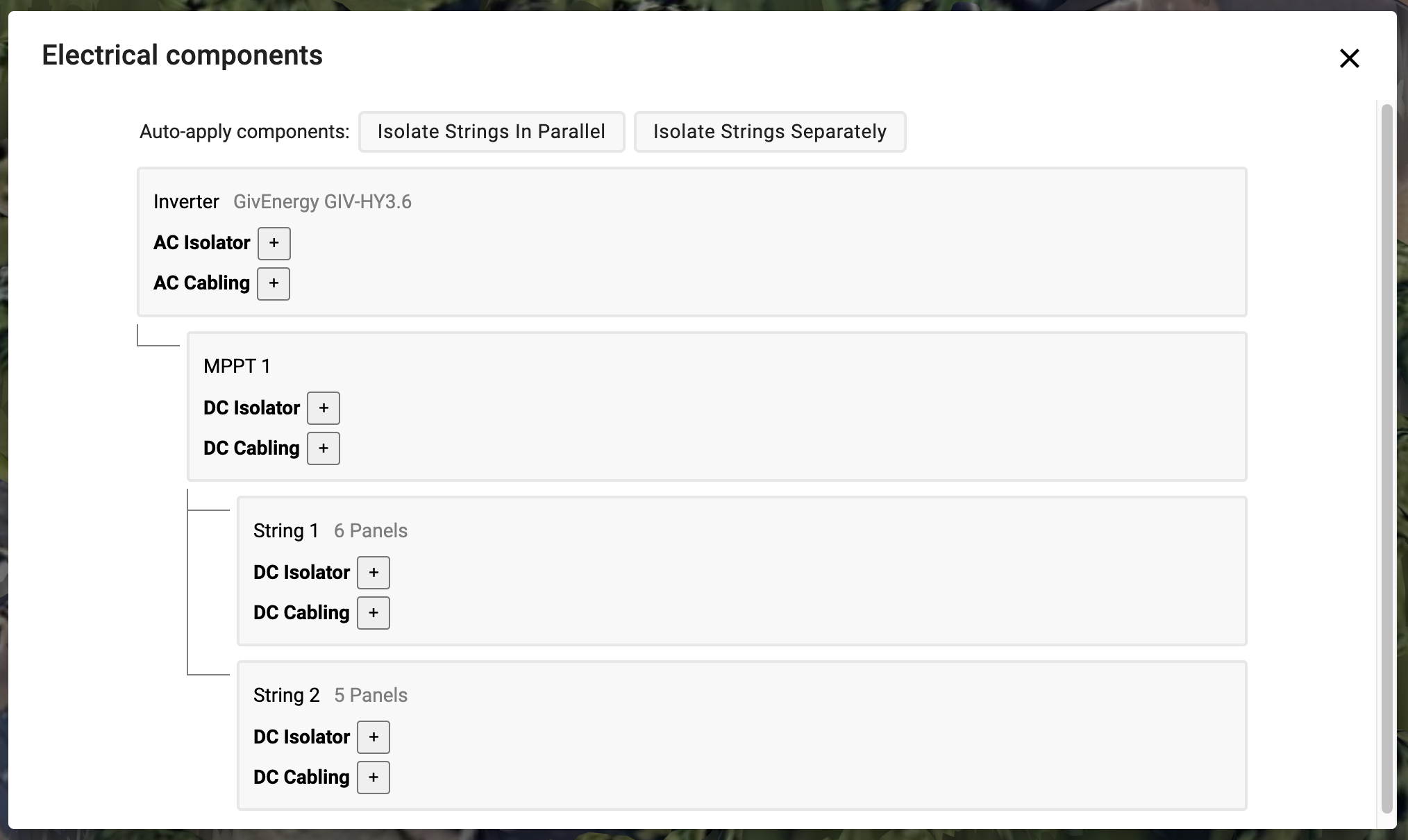Add DC Cabling to String 2
The width and height of the screenshot is (1408, 840).
374,777
